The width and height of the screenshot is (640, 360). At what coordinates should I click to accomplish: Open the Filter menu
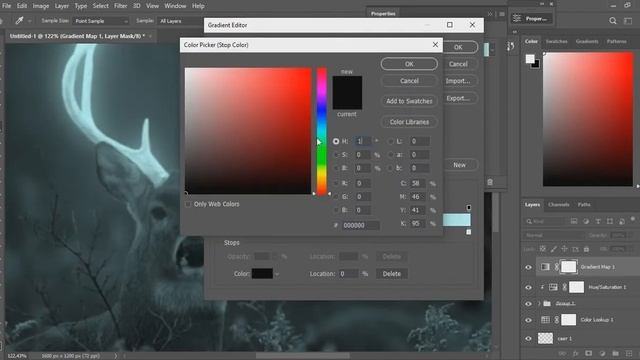point(120,6)
